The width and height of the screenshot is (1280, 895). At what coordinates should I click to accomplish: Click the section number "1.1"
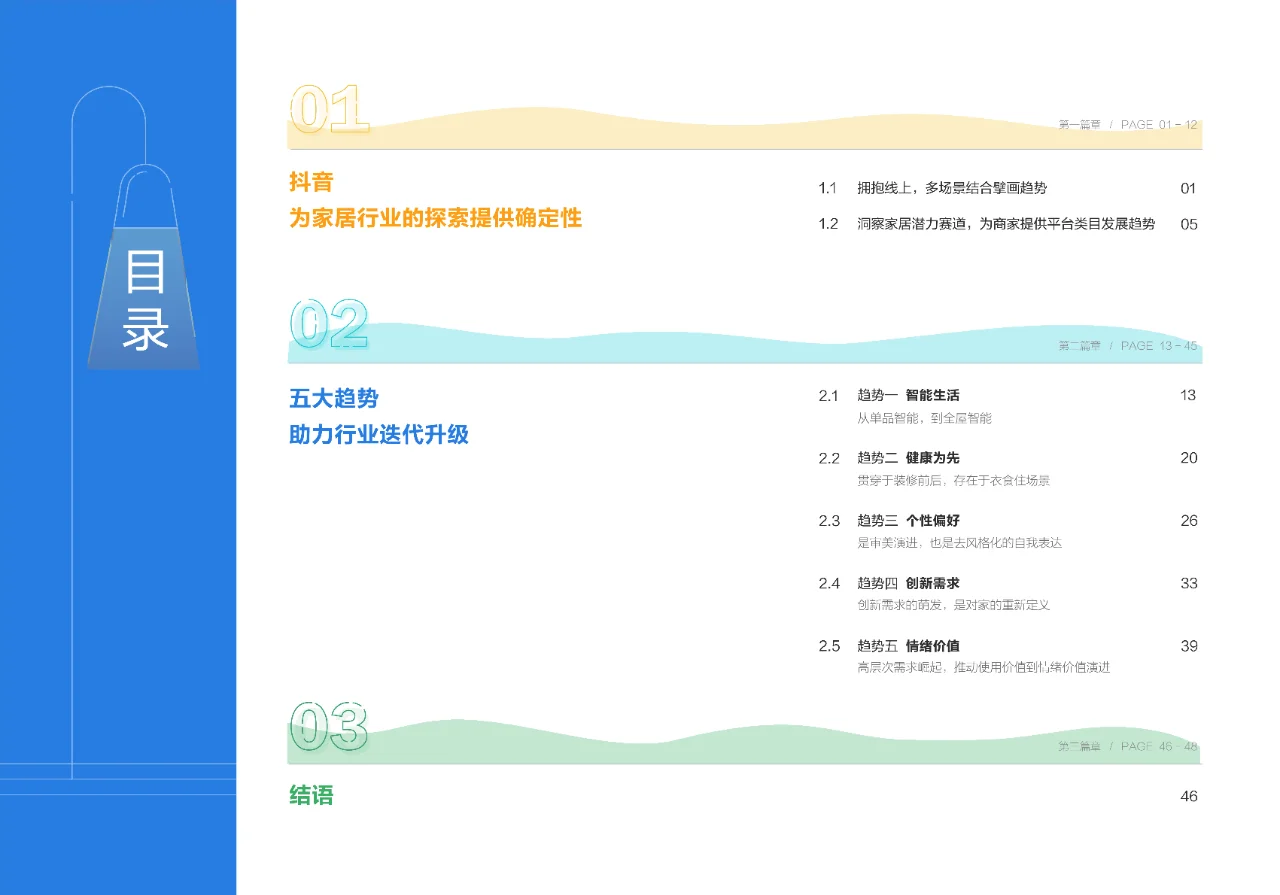pyautogui.click(x=827, y=188)
